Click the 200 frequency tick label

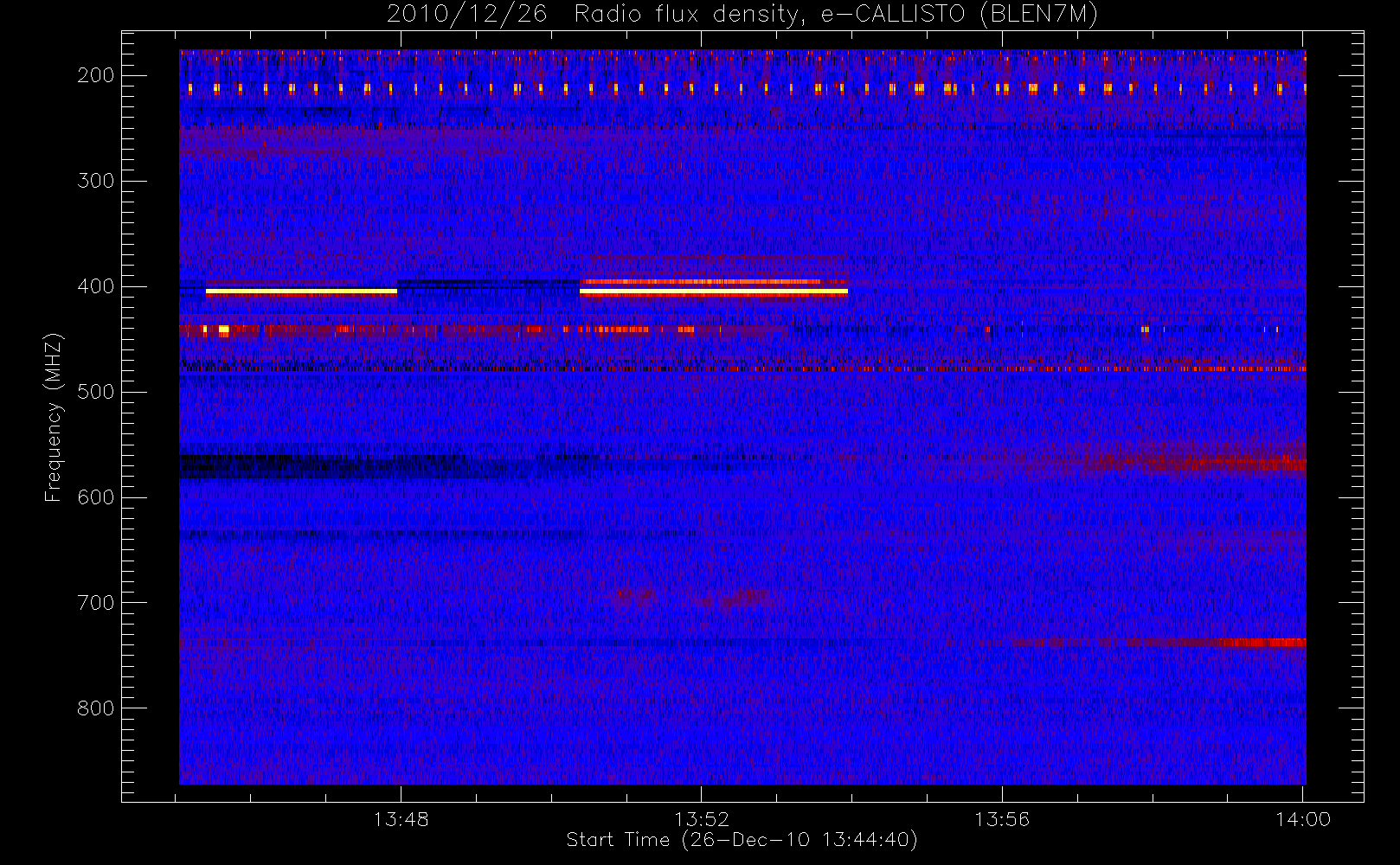[95, 75]
